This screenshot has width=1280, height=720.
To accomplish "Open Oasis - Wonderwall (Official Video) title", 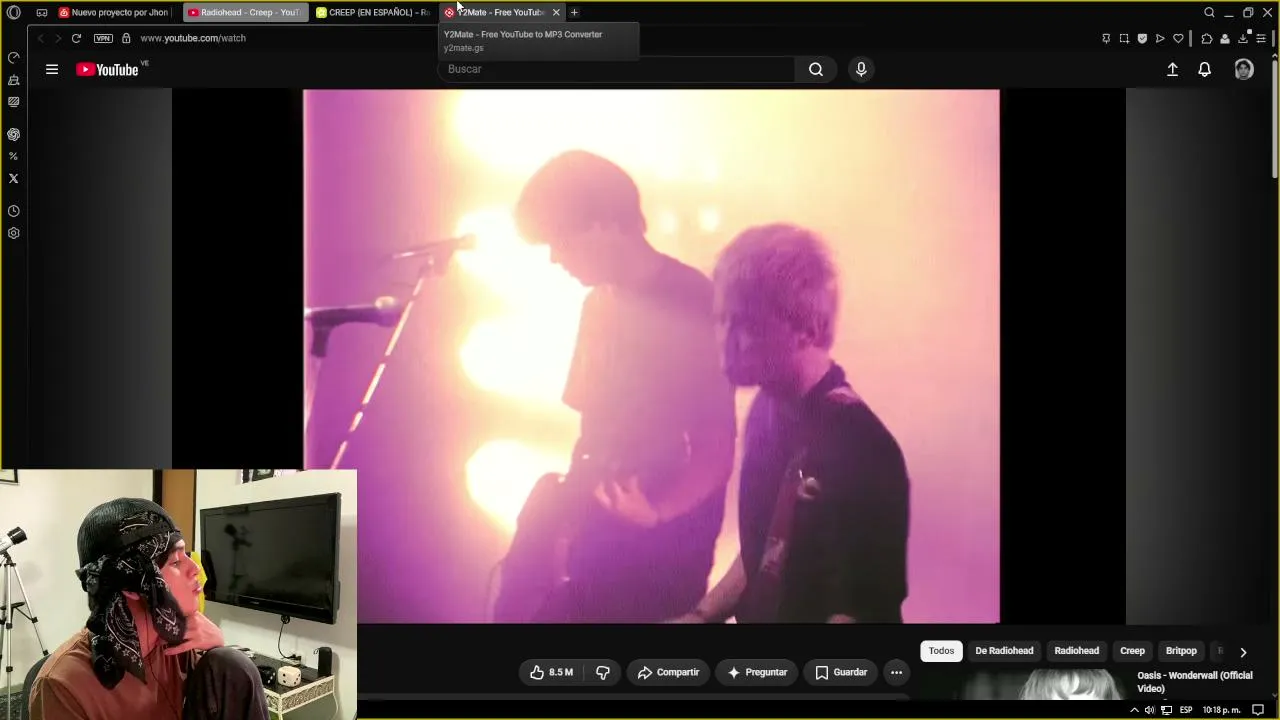I will (x=1194, y=682).
